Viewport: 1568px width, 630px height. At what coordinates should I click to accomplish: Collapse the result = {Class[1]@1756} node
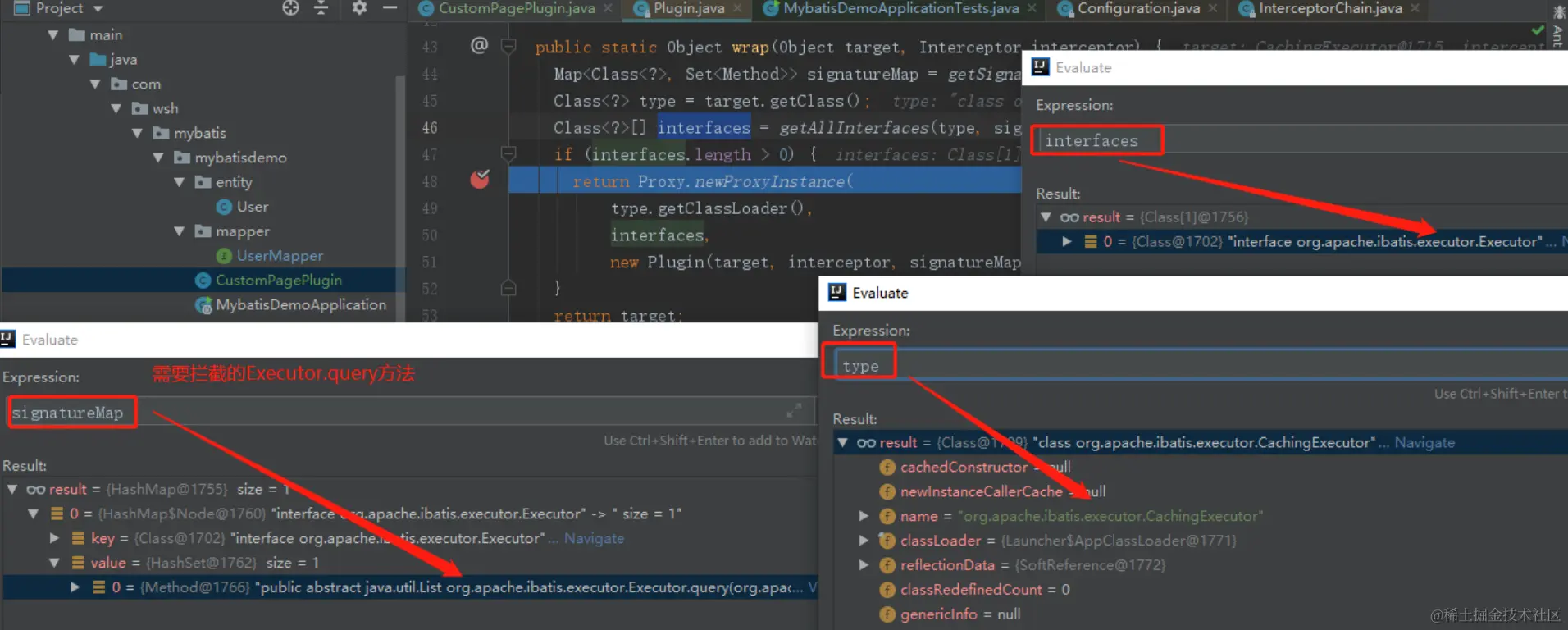tap(1046, 217)
